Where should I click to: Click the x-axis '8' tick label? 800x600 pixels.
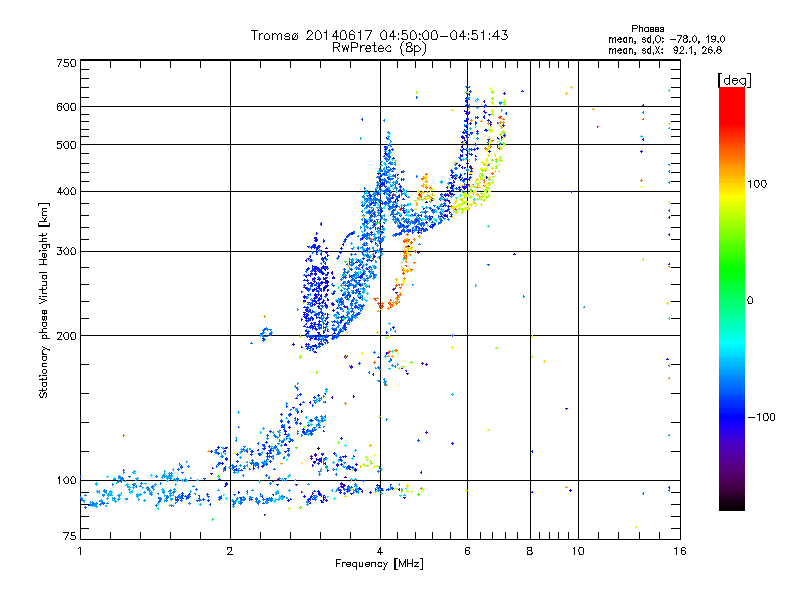(x=530, y=551)
